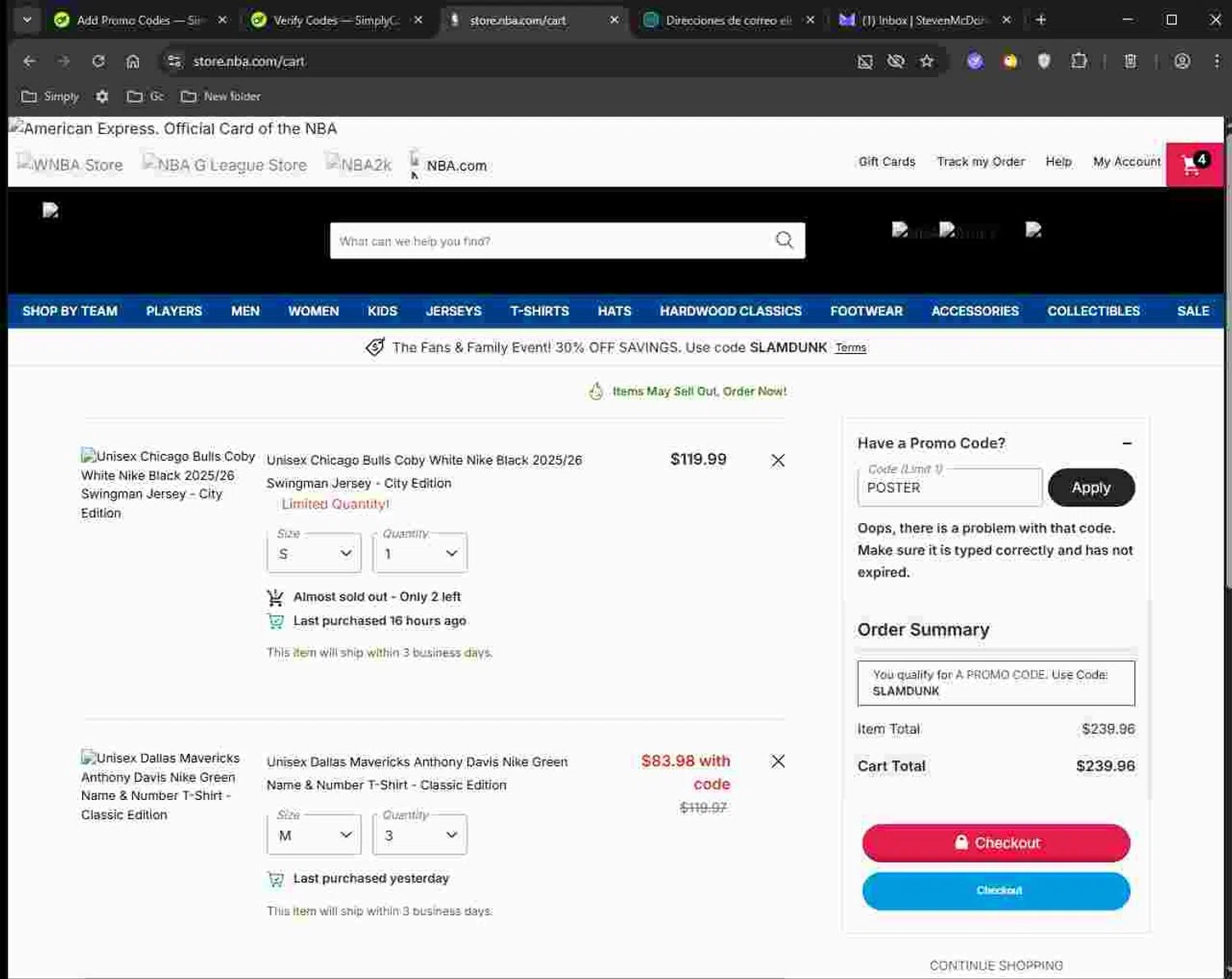Open the shopping cart icon with 4 items

(x=1194, y=164)
